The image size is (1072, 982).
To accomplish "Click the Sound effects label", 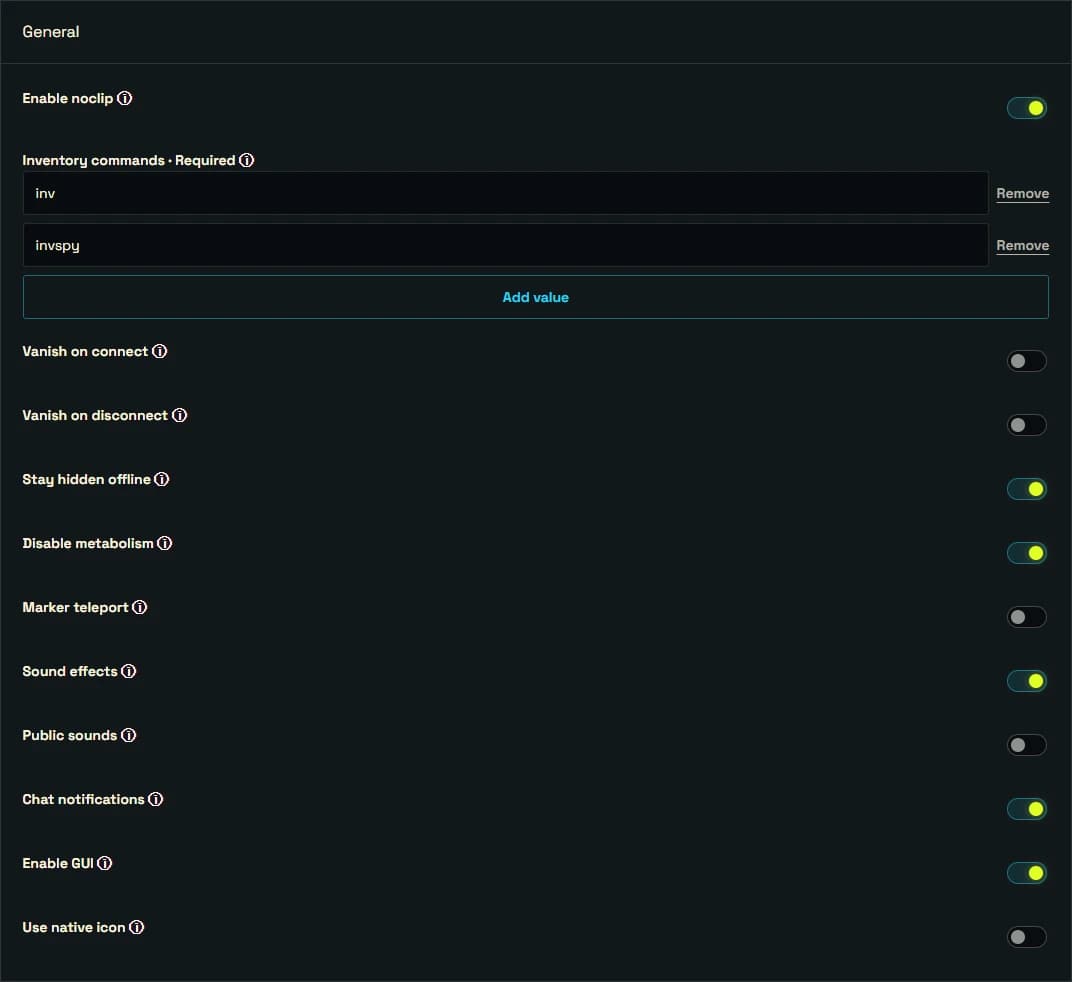I will [x=70, y=672].
